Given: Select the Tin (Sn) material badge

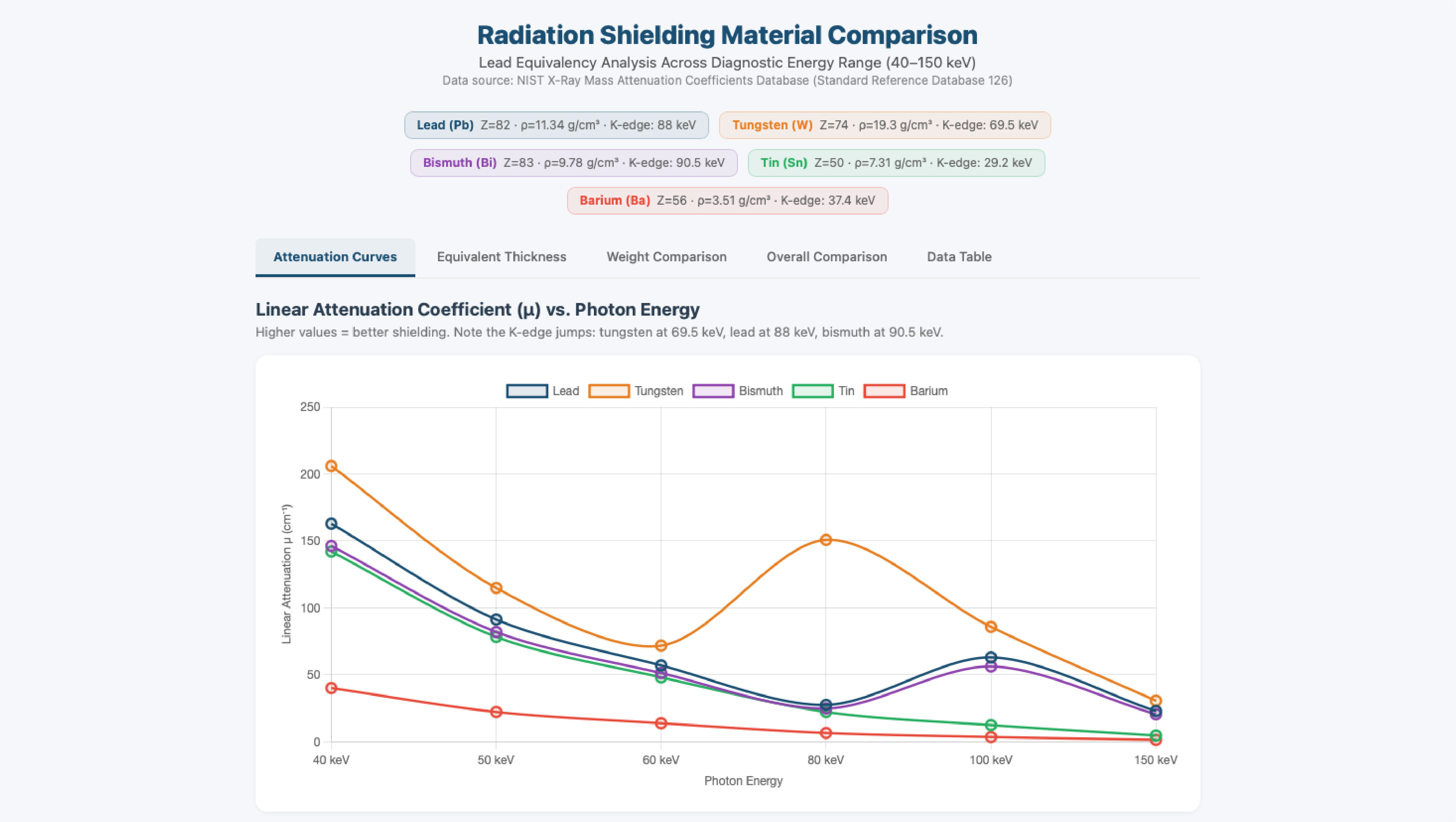Looking at the screenshot, I should point(896,163).
